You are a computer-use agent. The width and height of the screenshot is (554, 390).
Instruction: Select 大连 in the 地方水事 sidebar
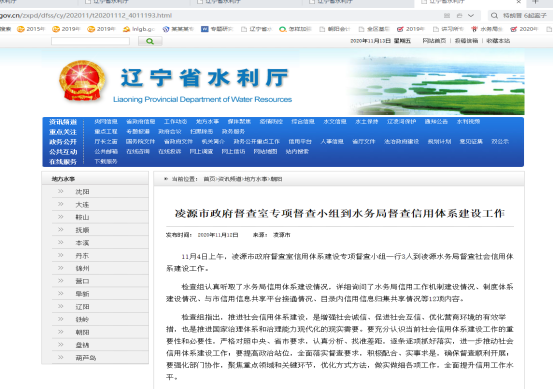[82, 205]
